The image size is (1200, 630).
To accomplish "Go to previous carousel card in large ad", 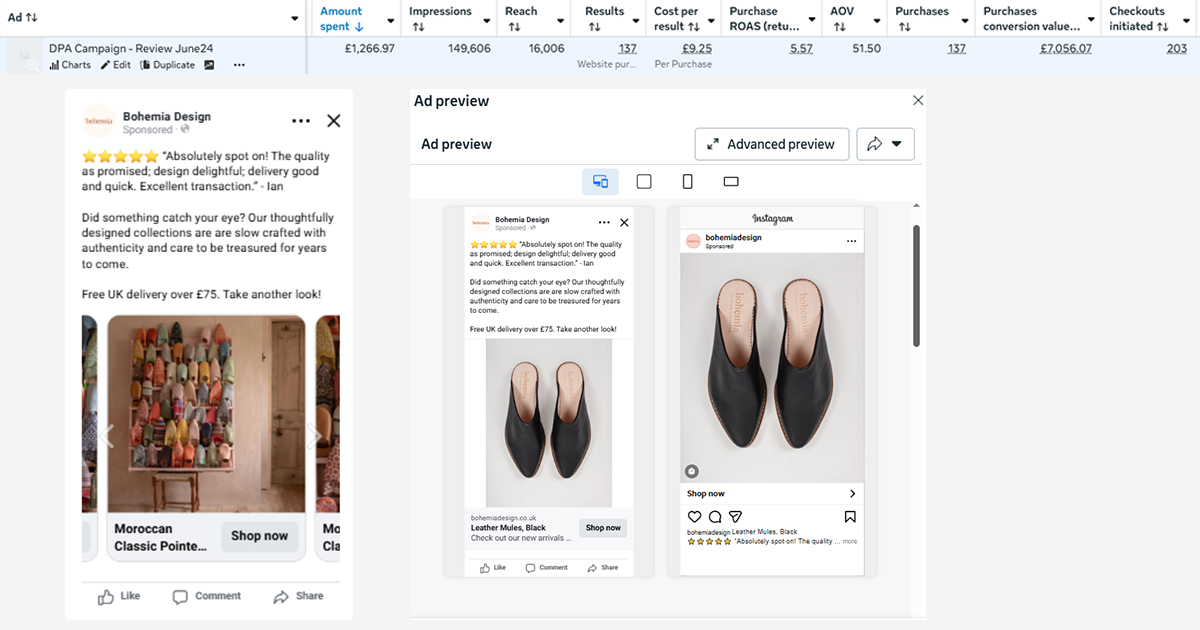I will [106, 436].
